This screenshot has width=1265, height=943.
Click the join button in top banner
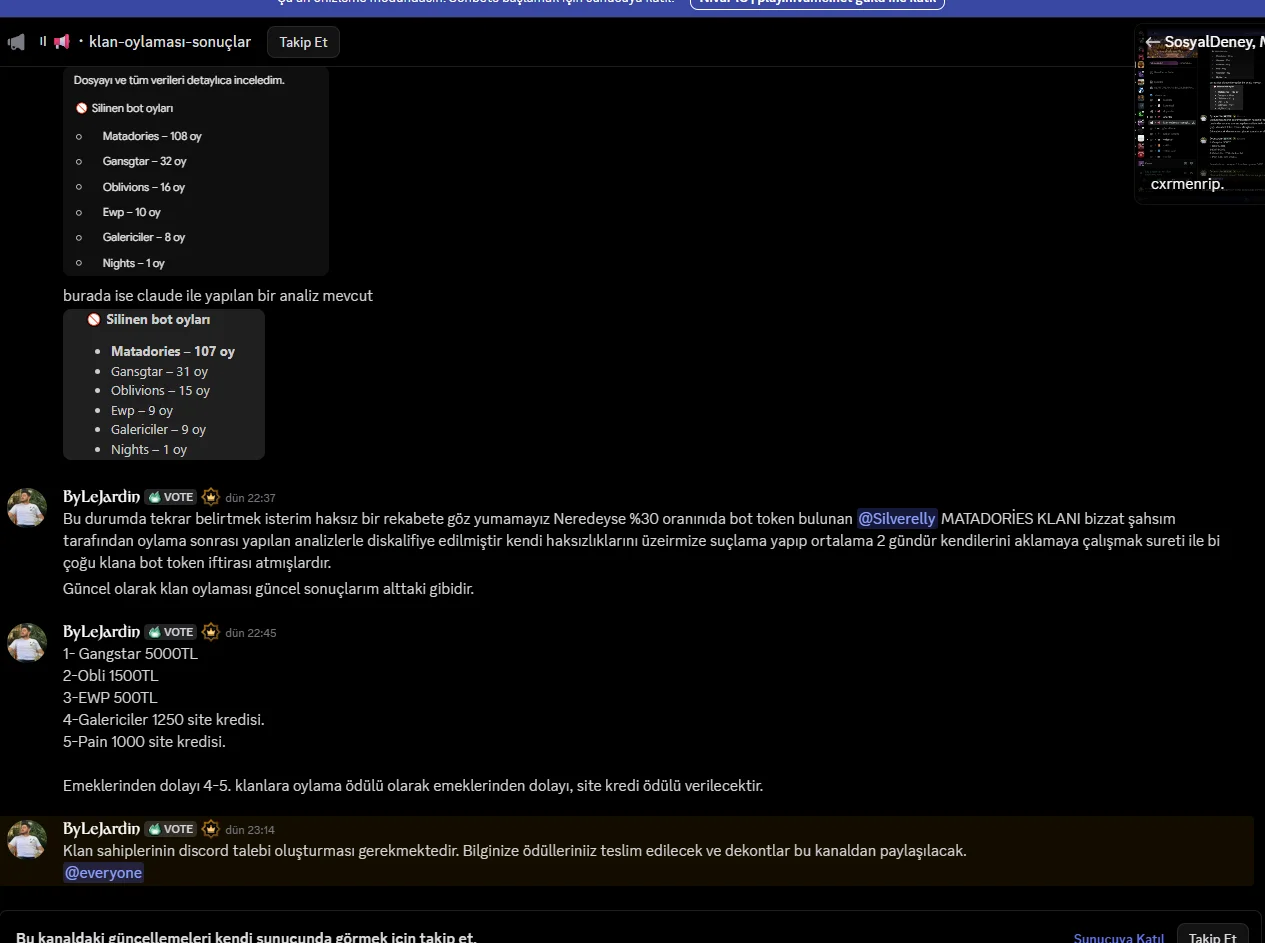[817, 3]
